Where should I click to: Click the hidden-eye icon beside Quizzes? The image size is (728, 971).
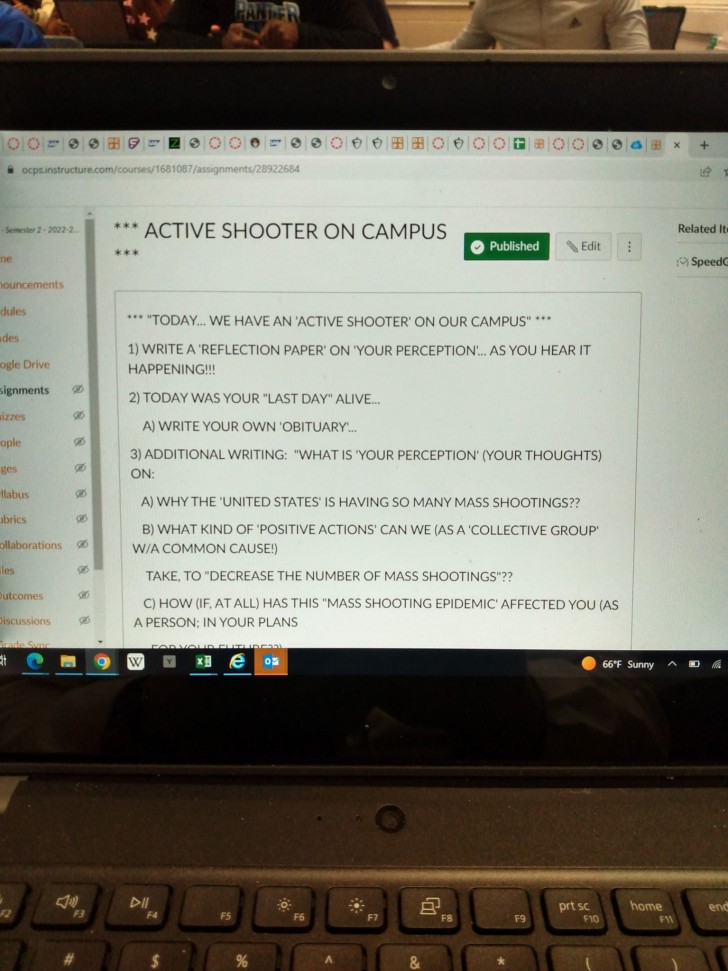[x=78, y=415]
